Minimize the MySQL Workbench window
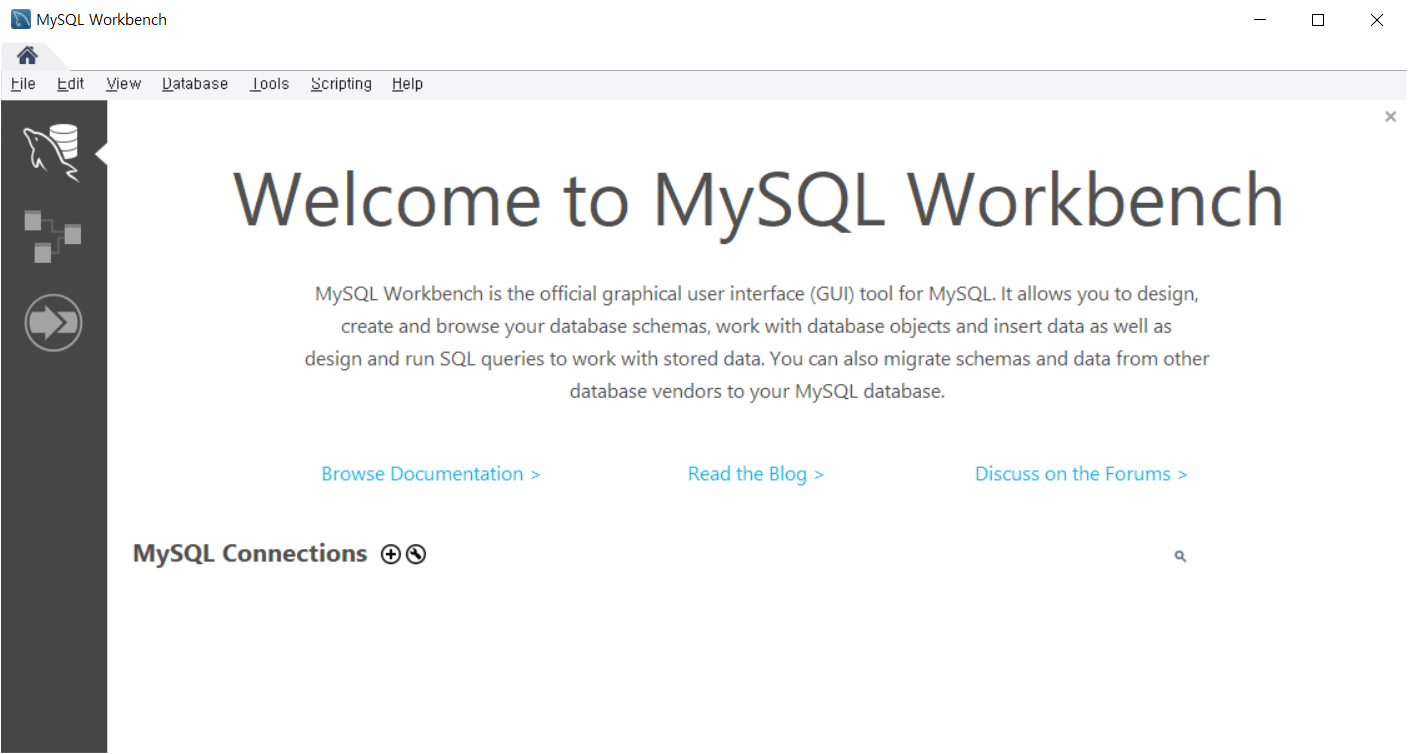1408x754 pixels. tap(1260, 20)
